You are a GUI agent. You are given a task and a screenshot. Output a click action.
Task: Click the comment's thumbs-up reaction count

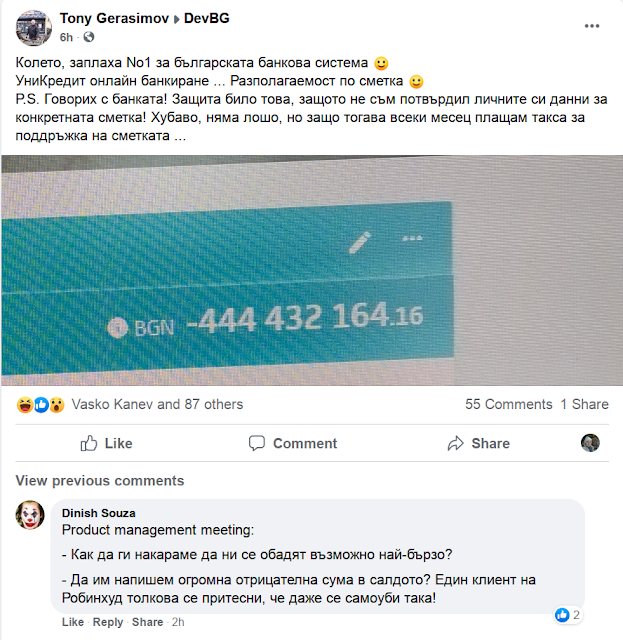point(568,615)
